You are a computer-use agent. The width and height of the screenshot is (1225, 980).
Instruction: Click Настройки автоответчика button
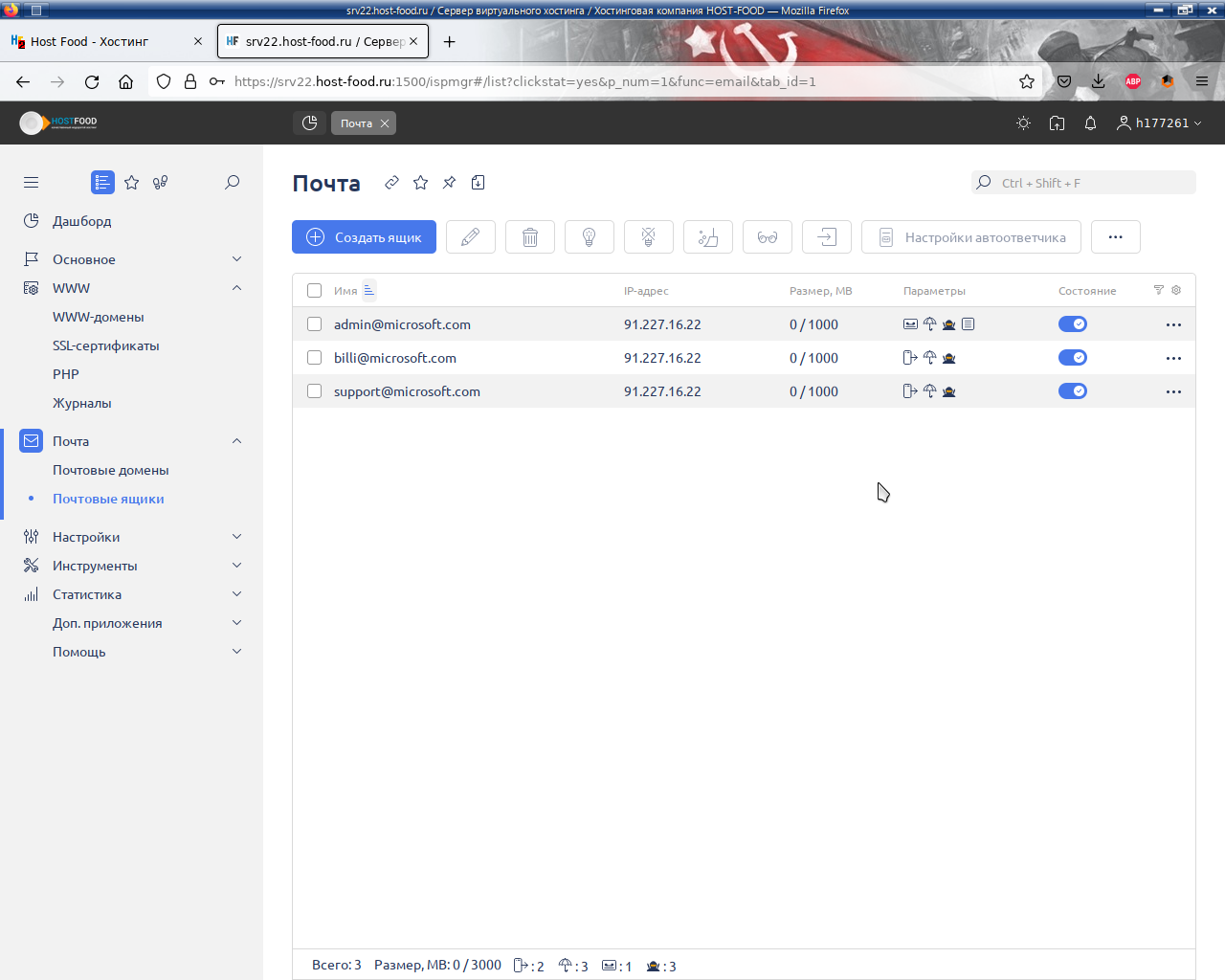(971, 237)
